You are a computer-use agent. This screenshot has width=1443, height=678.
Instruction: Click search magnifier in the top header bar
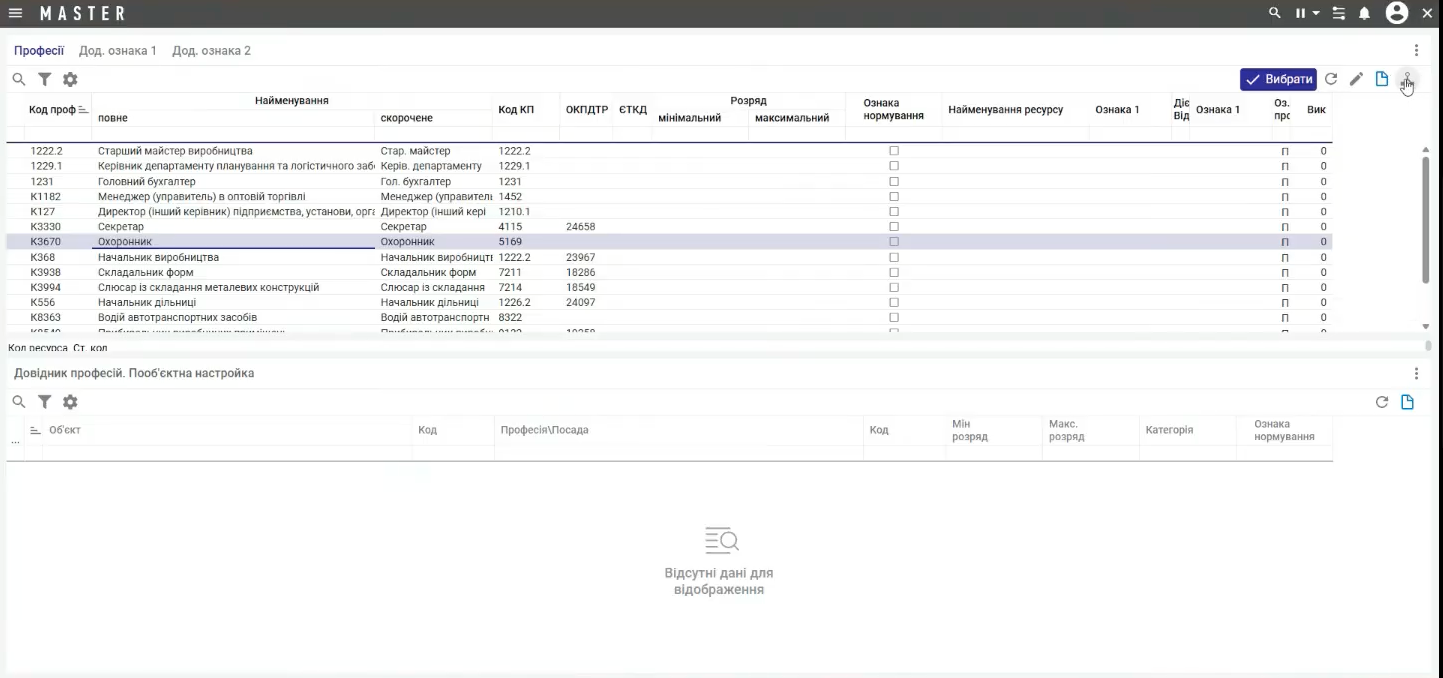pos(1274,13)
